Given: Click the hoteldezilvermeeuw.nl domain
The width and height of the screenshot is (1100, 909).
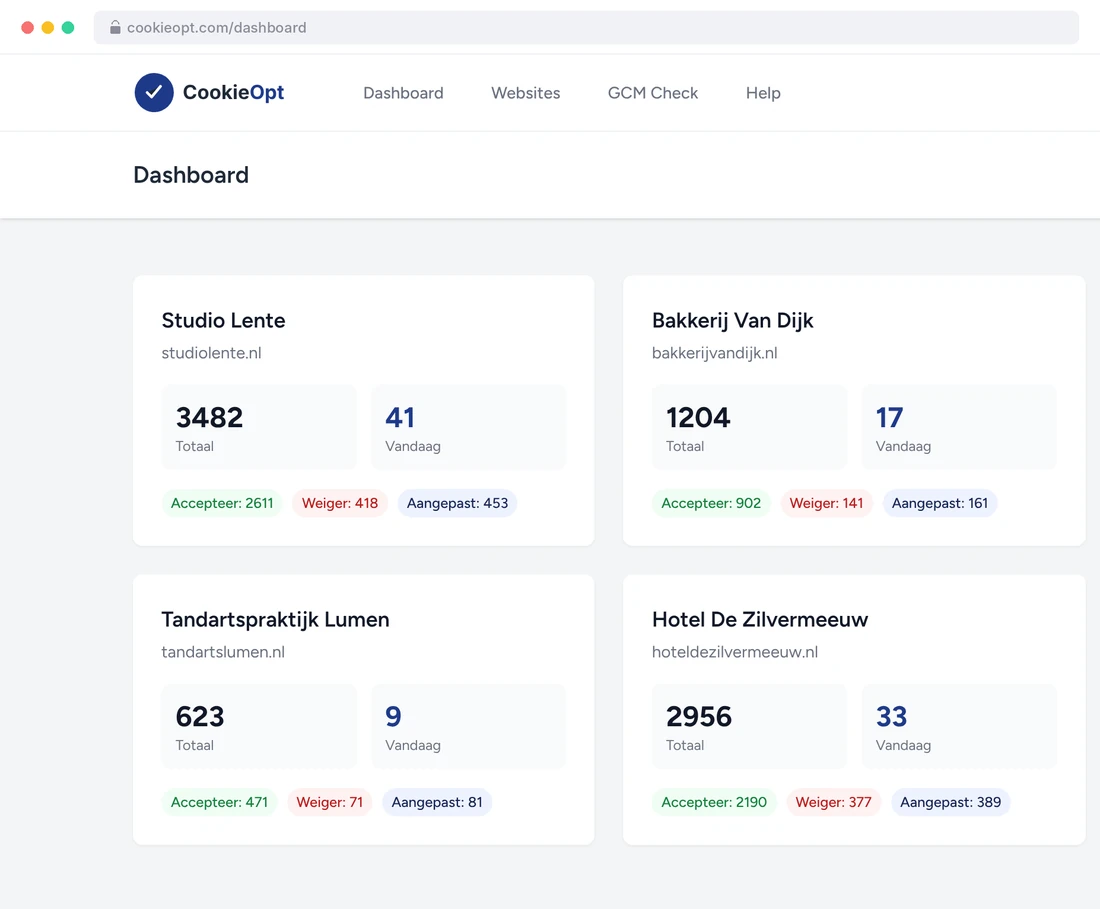Looking at the screenshot, I should pyautogui.click(x=735, y=652).
